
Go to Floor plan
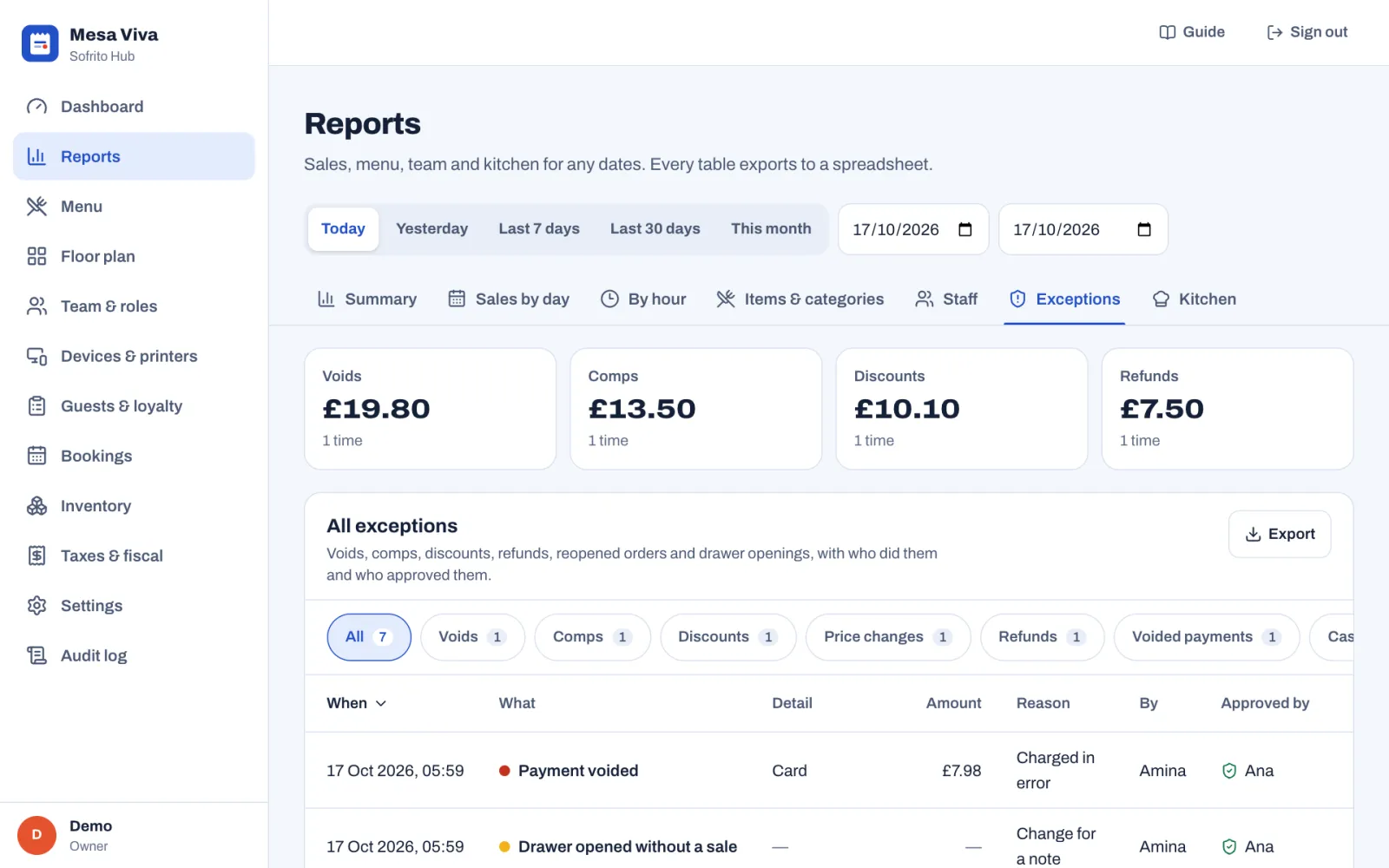click(x=134, y=256)
